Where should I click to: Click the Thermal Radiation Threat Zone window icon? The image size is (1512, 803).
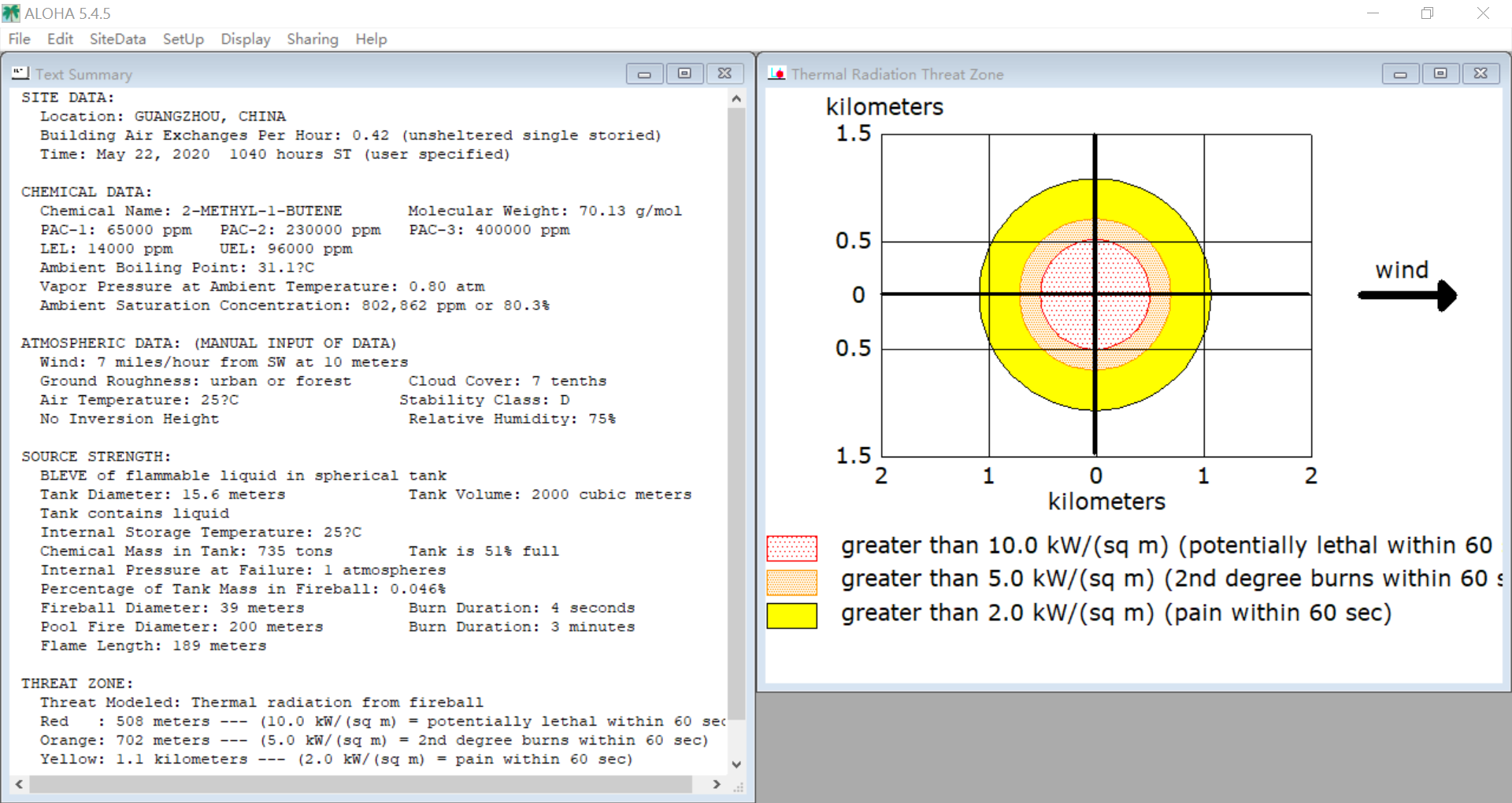777,73
